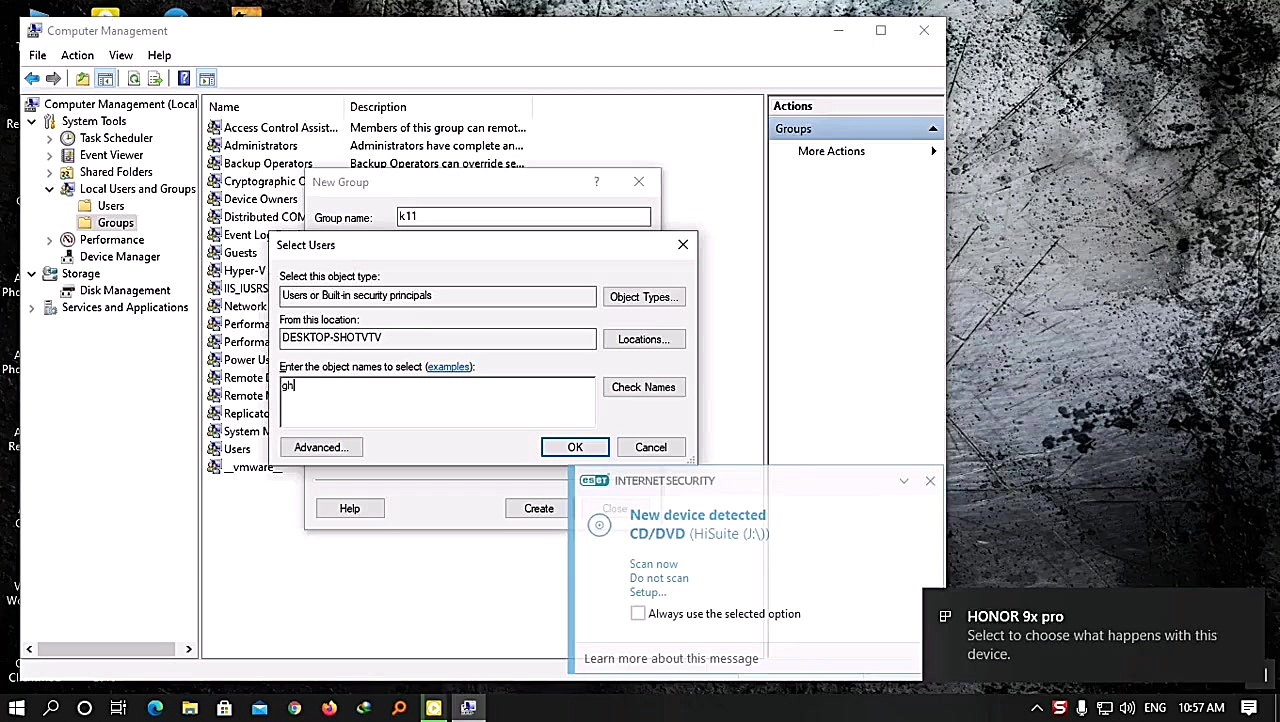Collapse the System Tools tree node
The image size is (1280, 722).
pyautogui.click(x=32, y=121)
